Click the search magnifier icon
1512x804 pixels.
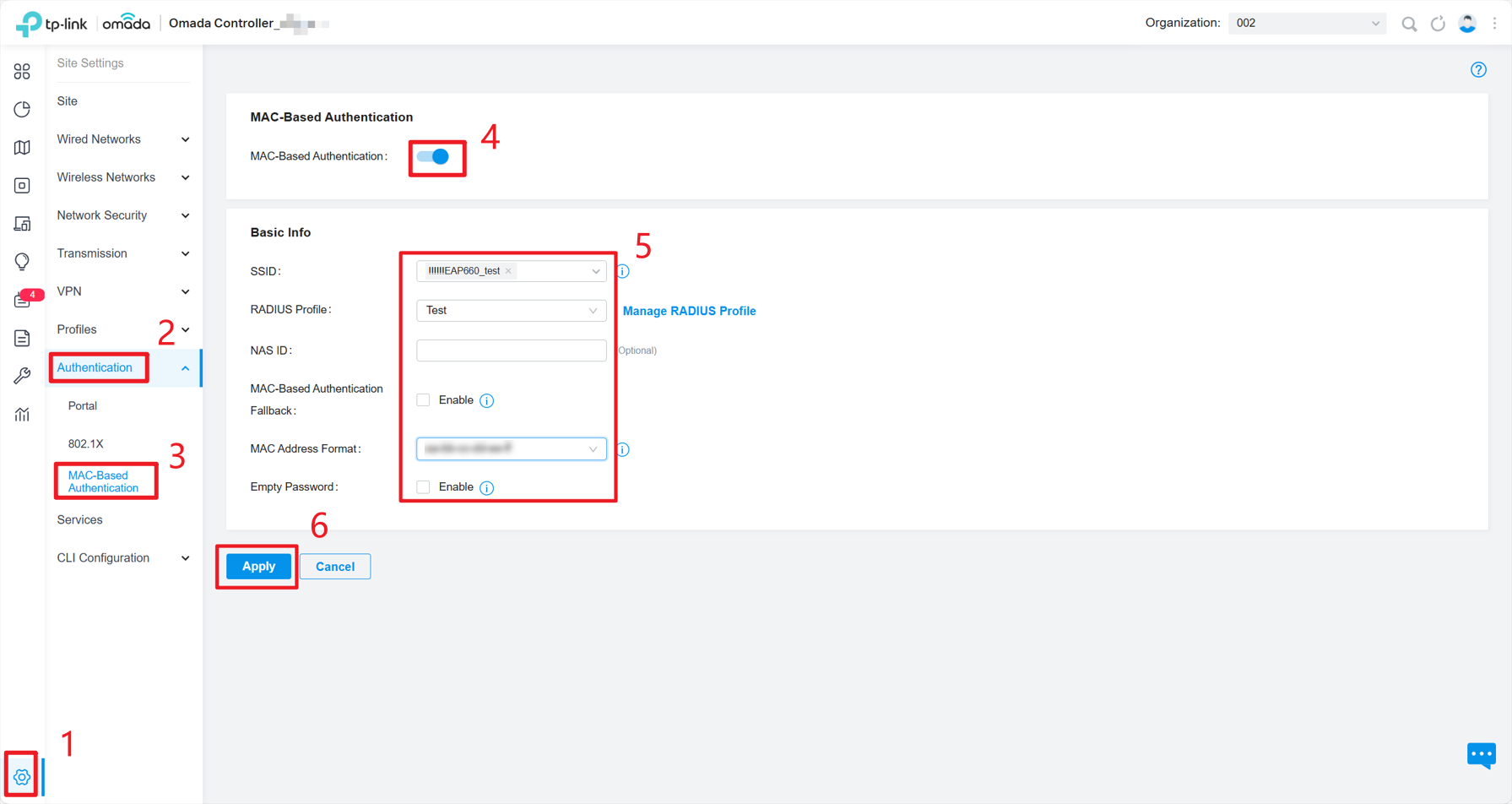pyautogui.click(x=1408, y=23)
